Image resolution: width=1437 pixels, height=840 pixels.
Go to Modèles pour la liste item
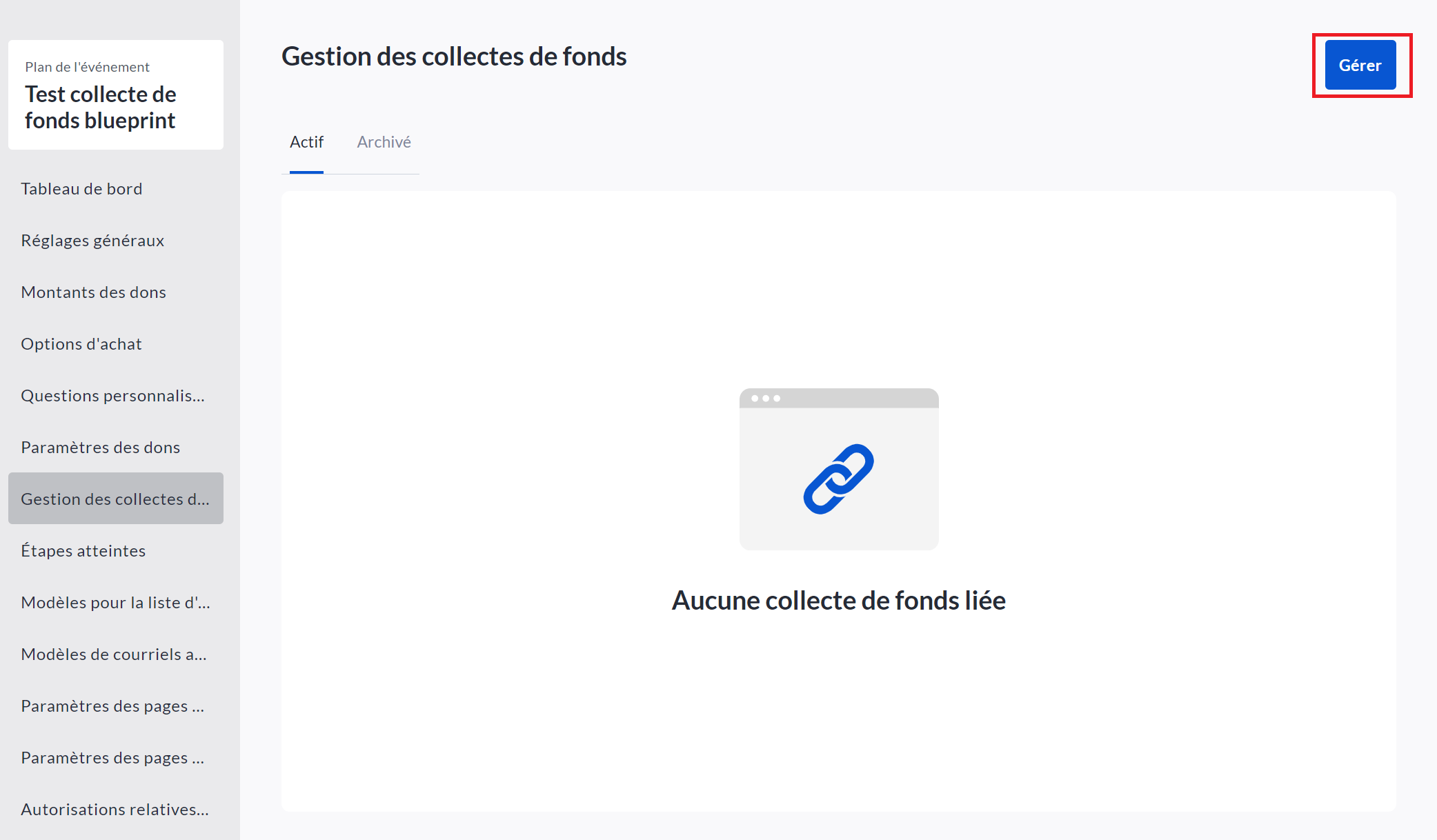[x=115, y=603]
